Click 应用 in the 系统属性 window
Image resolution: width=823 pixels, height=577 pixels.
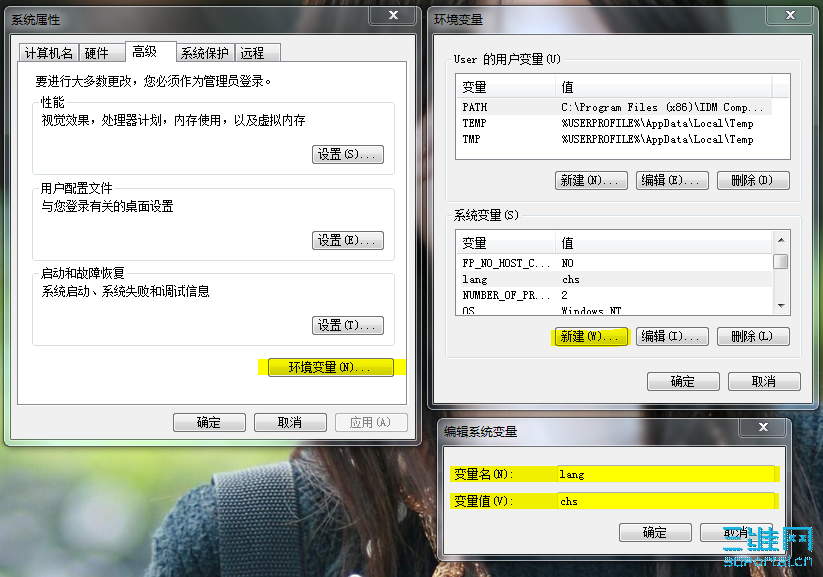tap(371, 422)
